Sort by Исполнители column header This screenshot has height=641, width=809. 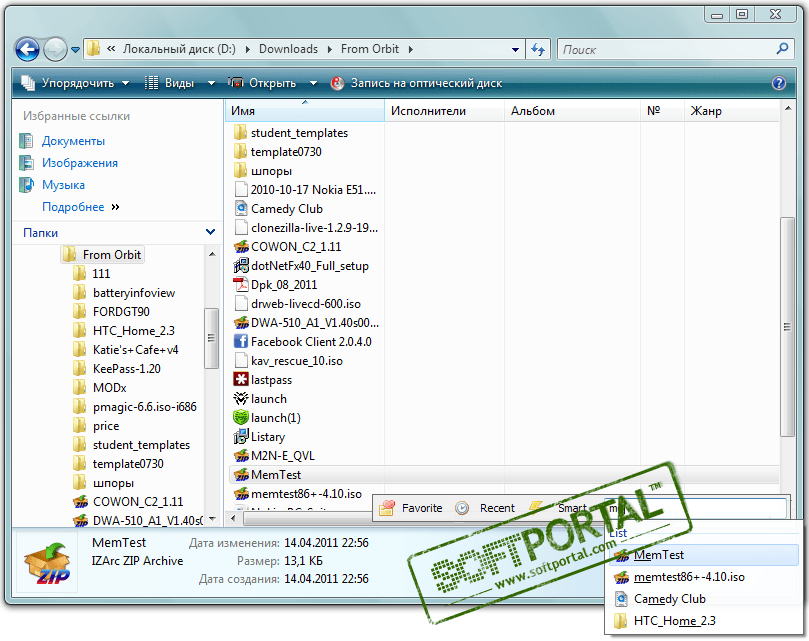pyautogui.click(x=444, y=111)
